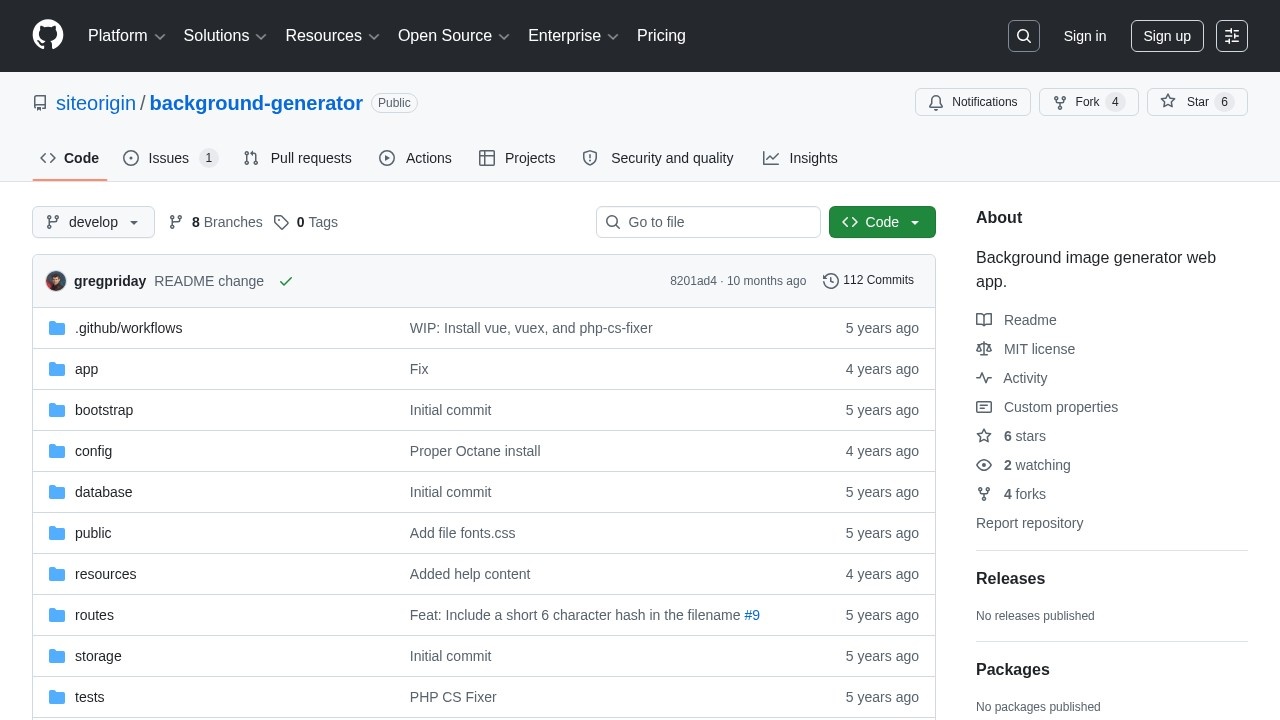
Task: Click the tests folder icon
Action: click(57, 697)
